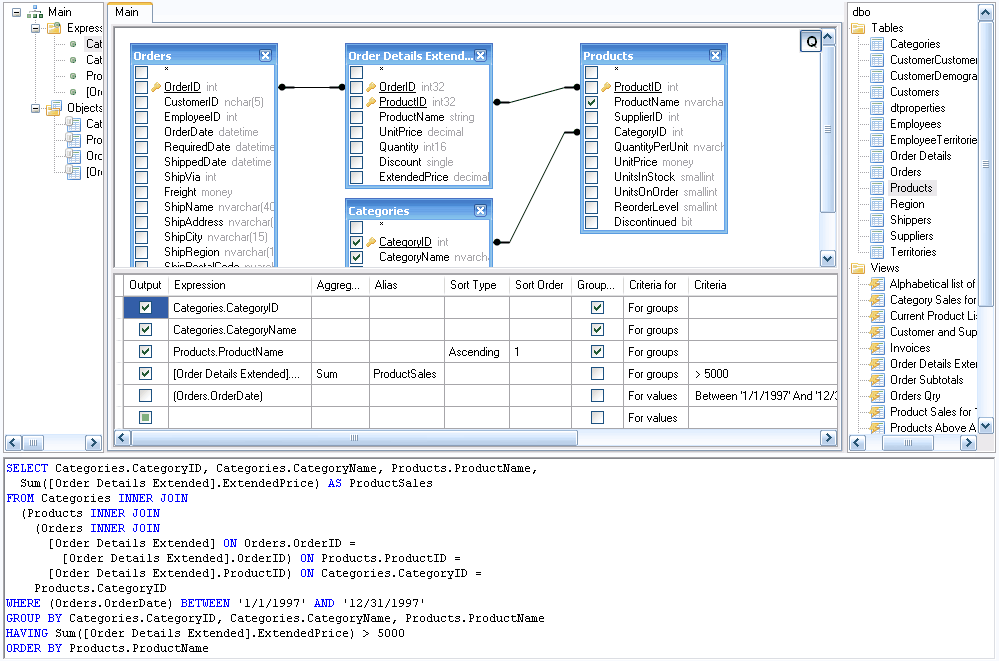999x661 pixels.
Task: Click the Employees table icon
Action: click(x=877, y=124)
